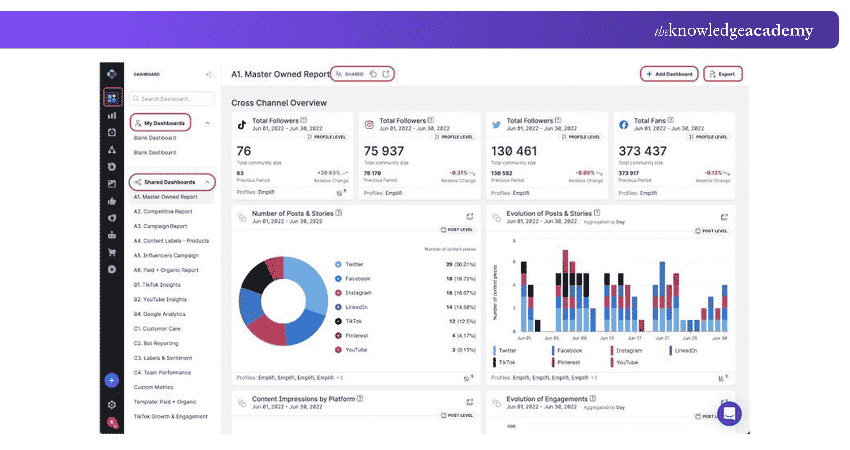Click the My Dashboards header

[x=160, y=123]
